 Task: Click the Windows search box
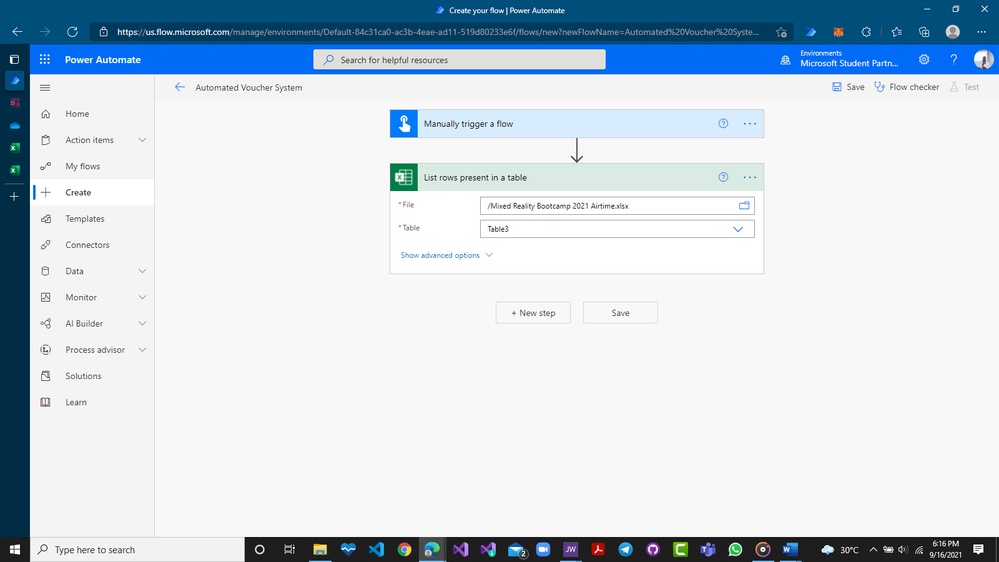click(137, 549)
